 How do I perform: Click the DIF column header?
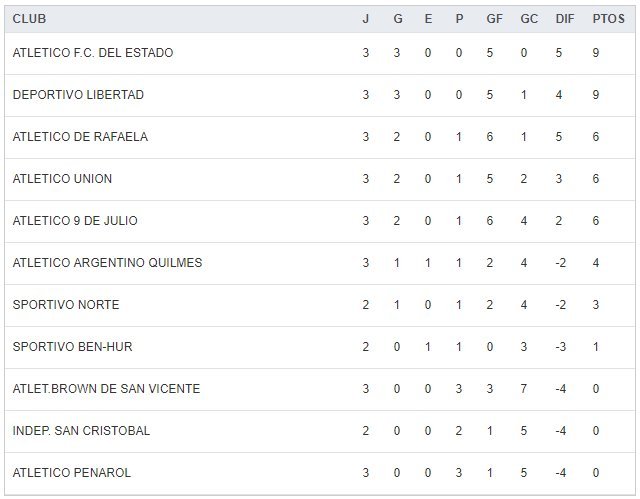click(x=564, y=19)
